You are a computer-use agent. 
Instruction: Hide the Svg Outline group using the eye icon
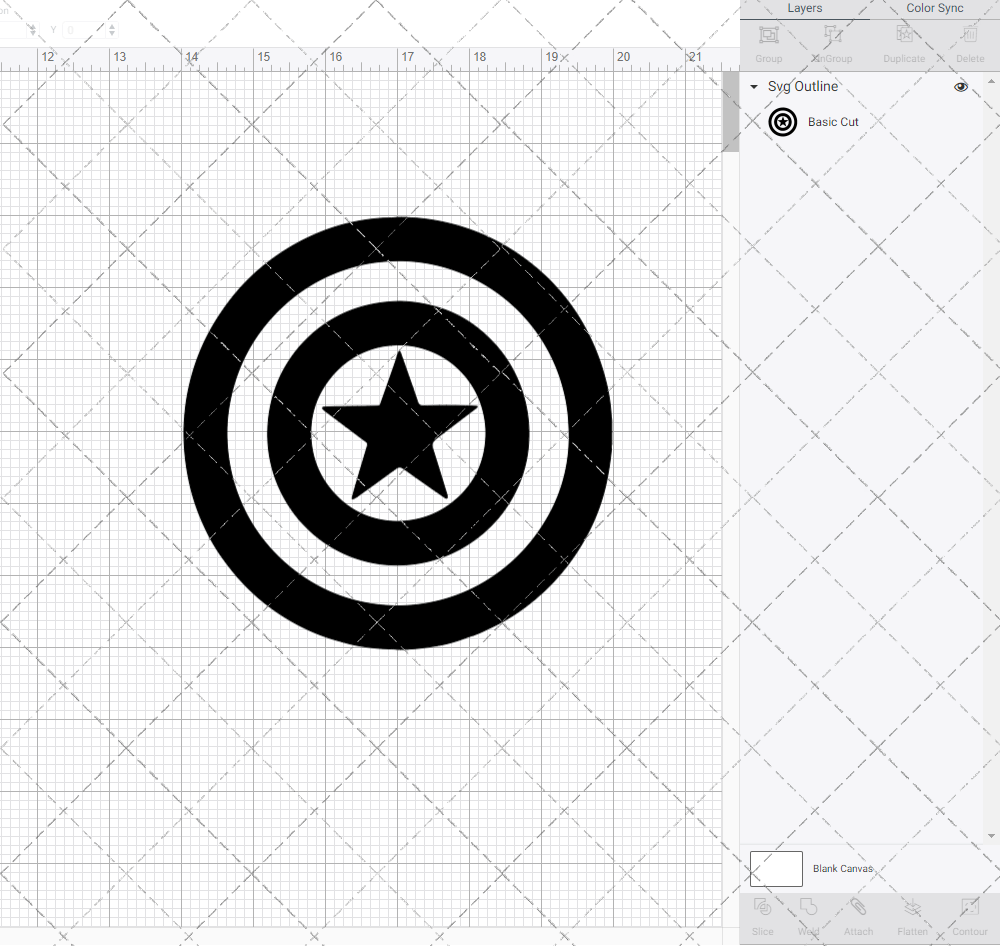961,87
